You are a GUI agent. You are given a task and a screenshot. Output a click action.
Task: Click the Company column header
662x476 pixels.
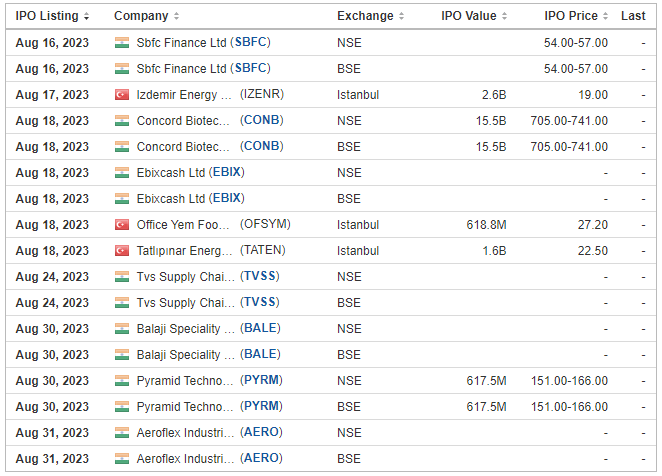pos(141,16)
